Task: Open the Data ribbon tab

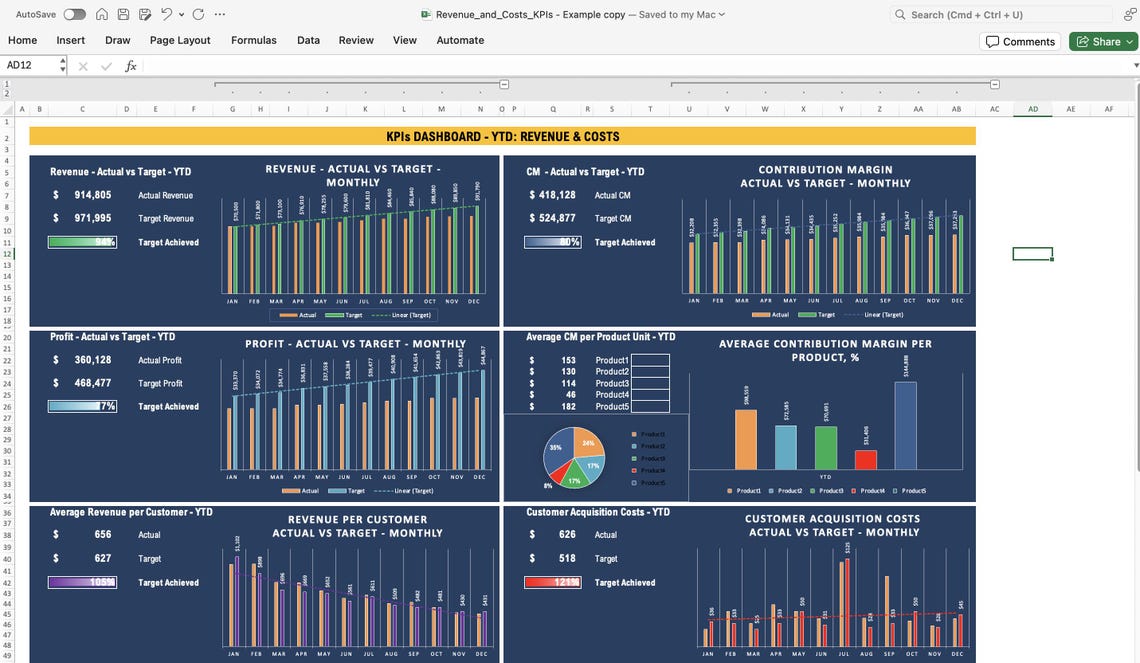Action: (307, 40)
